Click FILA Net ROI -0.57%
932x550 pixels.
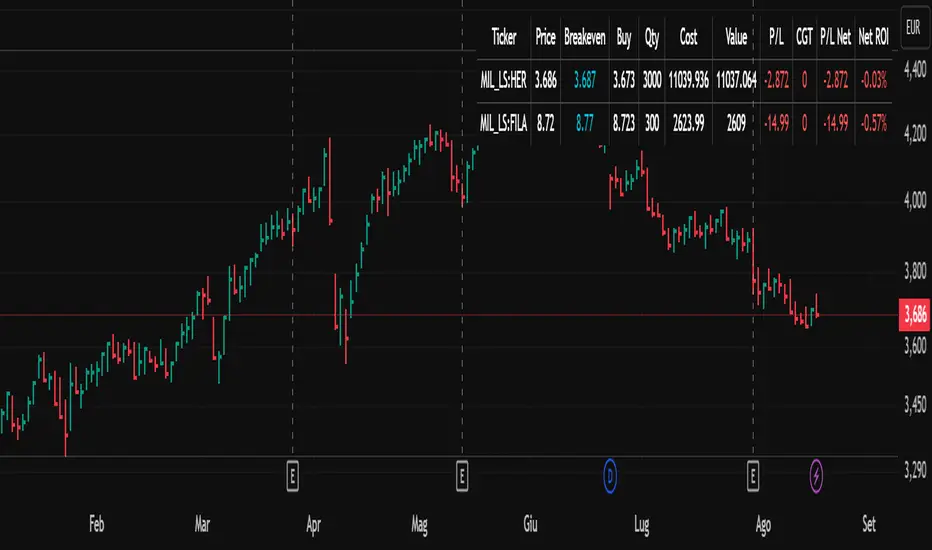874,123
